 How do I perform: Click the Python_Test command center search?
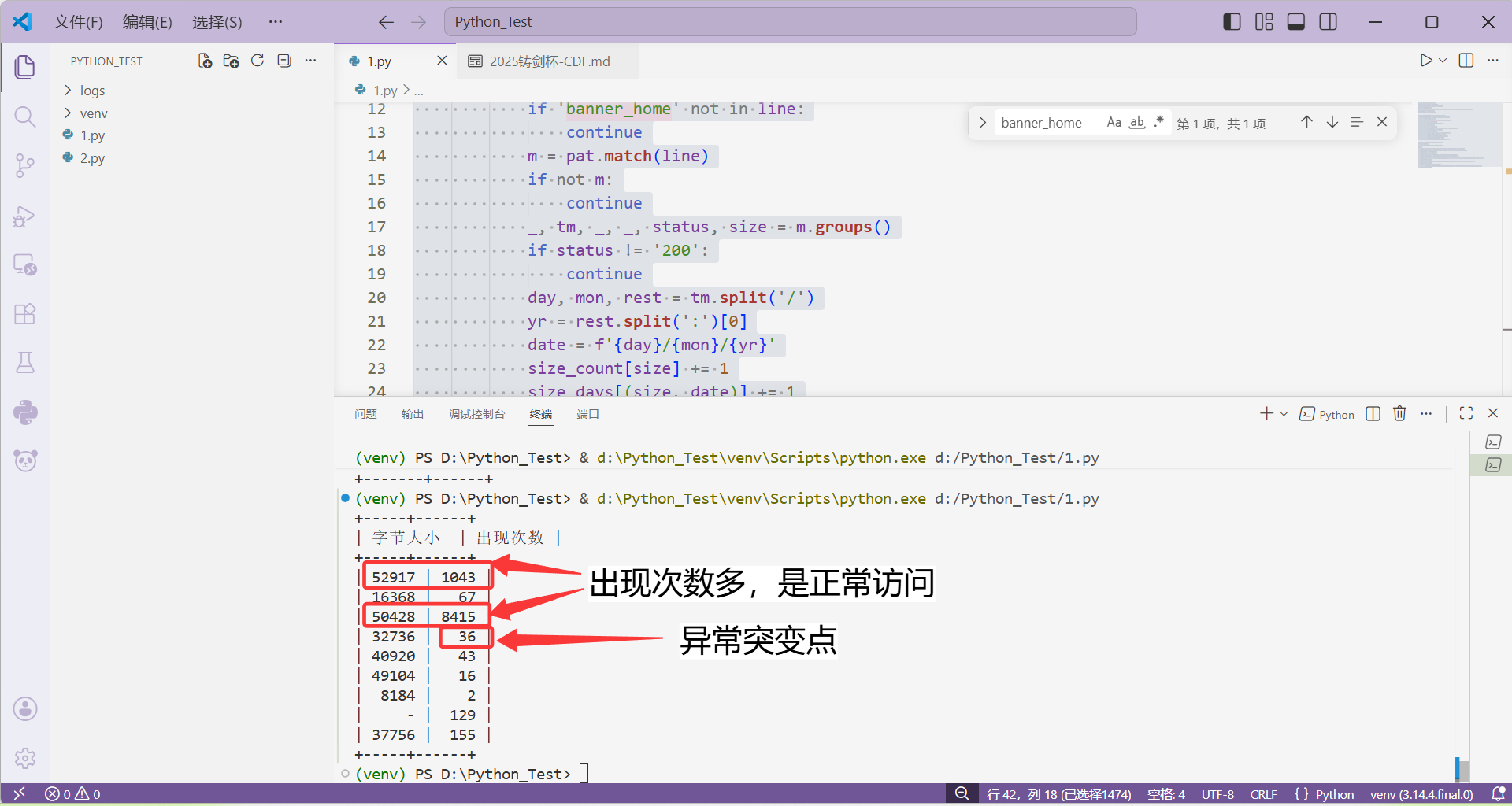tap(790, 22)
